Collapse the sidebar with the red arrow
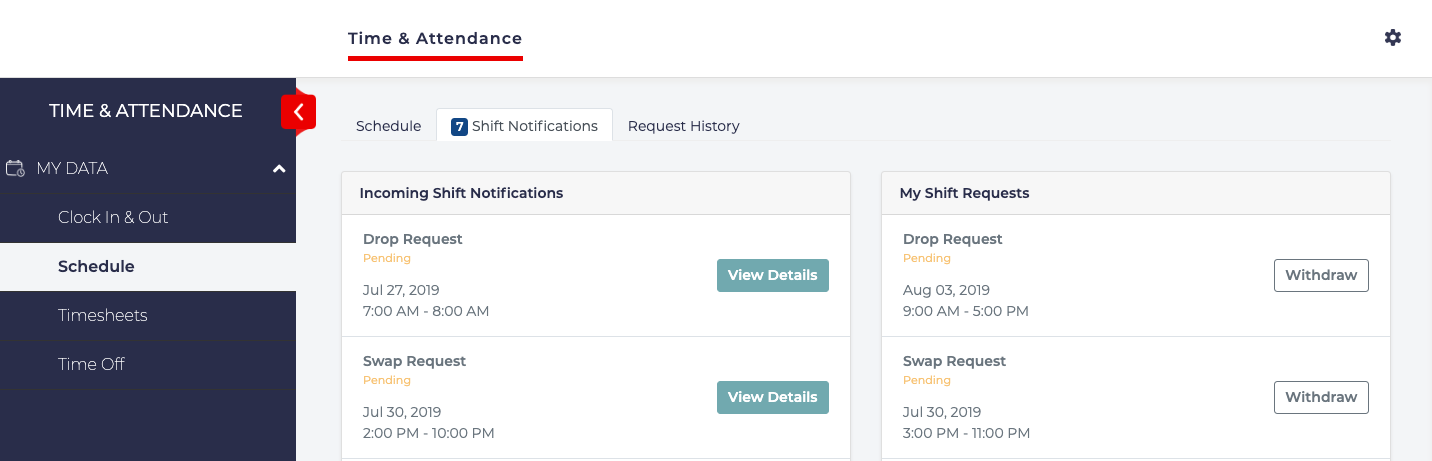The image size is (1432, 461). 298,112
